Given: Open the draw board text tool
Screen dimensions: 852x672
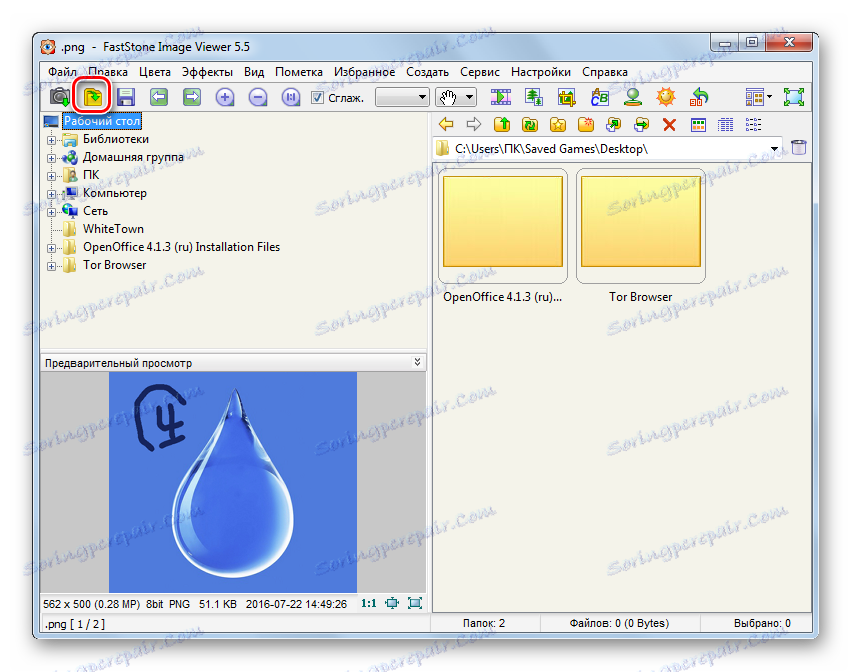Looking at the screenshot, I should tap(600, 97).
